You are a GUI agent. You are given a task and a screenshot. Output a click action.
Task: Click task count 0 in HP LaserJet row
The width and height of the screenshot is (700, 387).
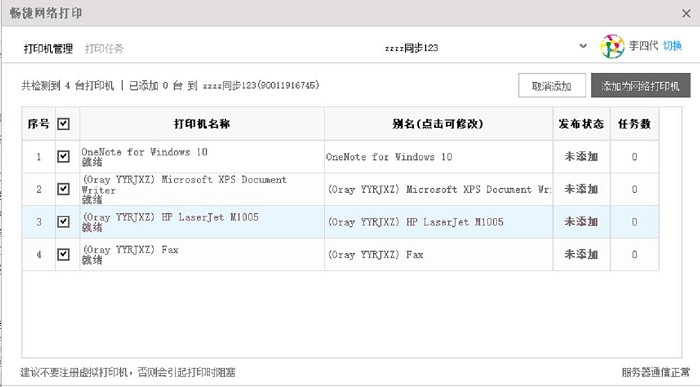tap(634, 222)
